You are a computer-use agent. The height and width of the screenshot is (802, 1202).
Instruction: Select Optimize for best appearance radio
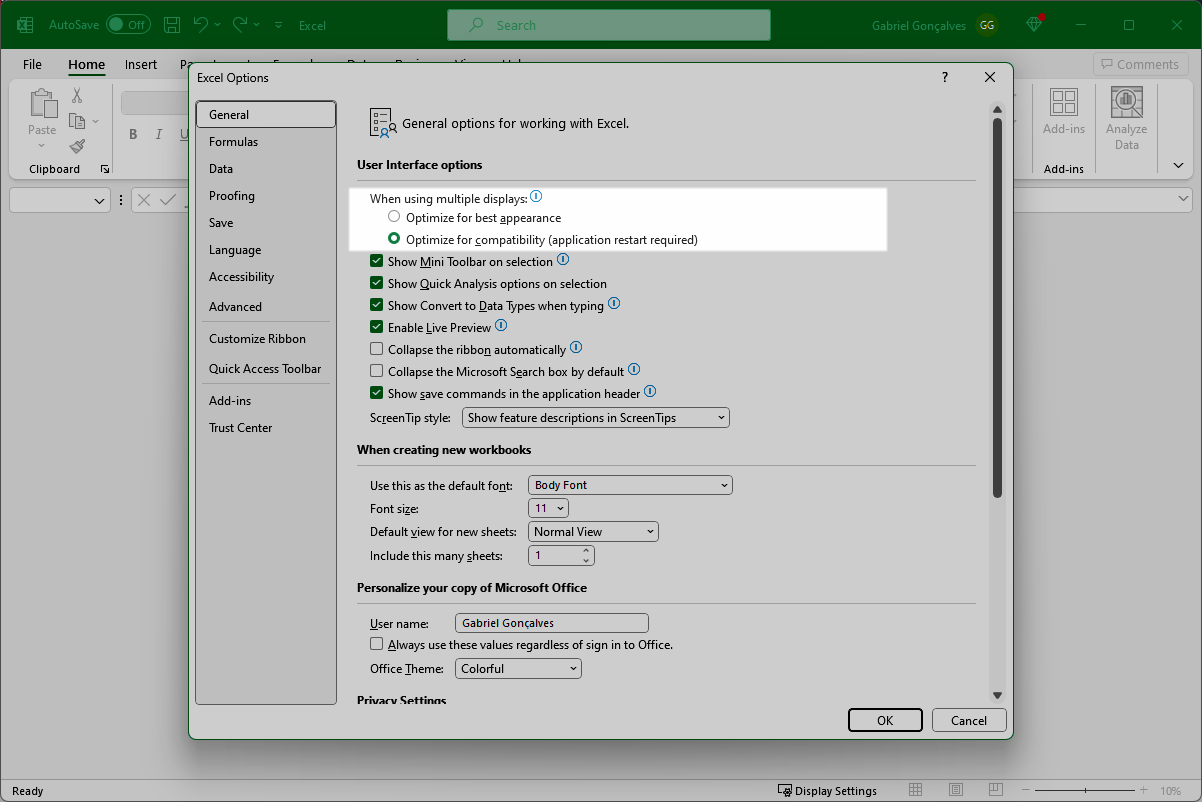point(394,217)
